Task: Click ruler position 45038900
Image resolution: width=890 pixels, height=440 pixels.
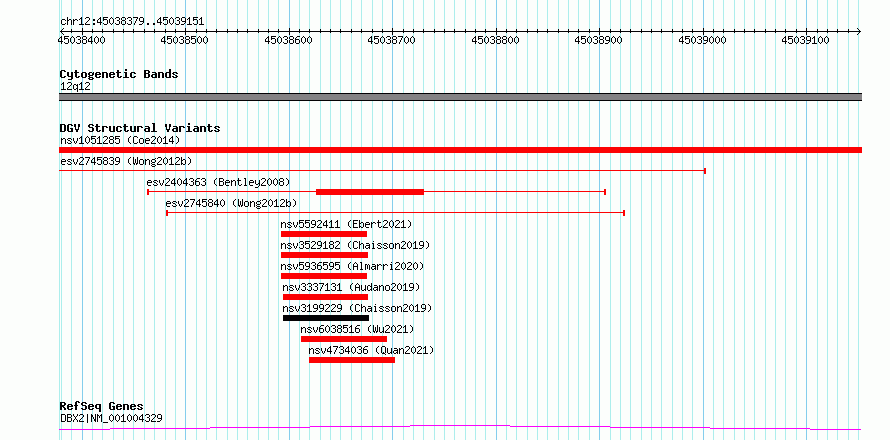Action: [x=599, y=40]
